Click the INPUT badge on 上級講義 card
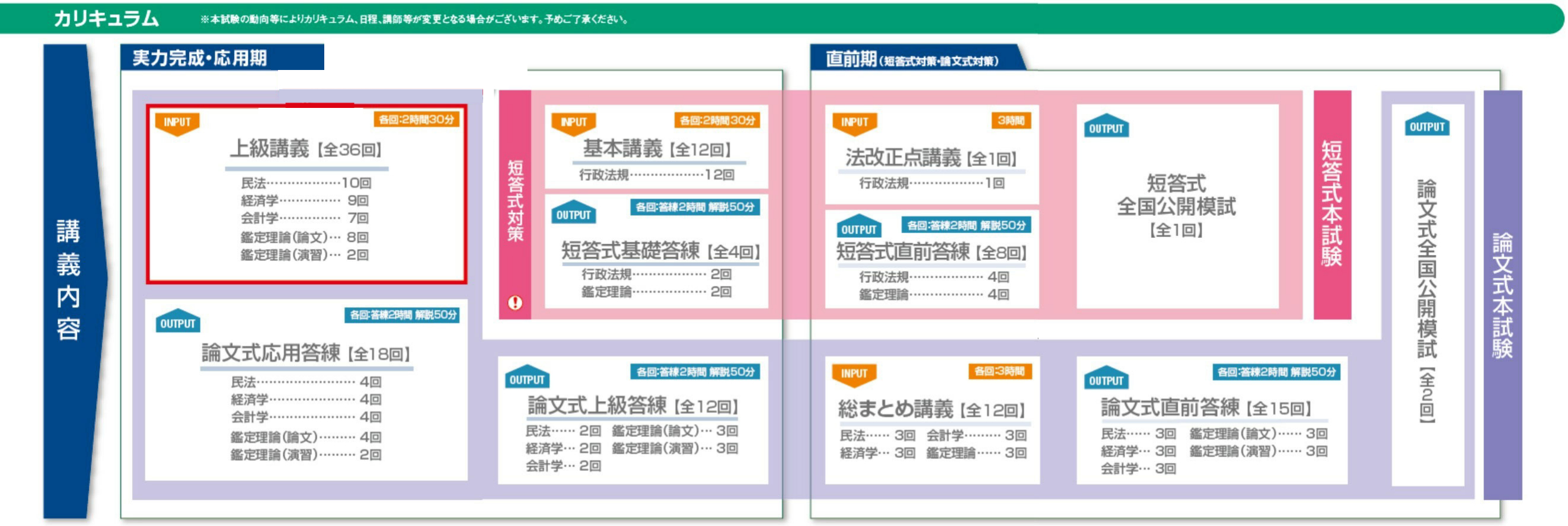The image size is (1568, 526). 177,122
